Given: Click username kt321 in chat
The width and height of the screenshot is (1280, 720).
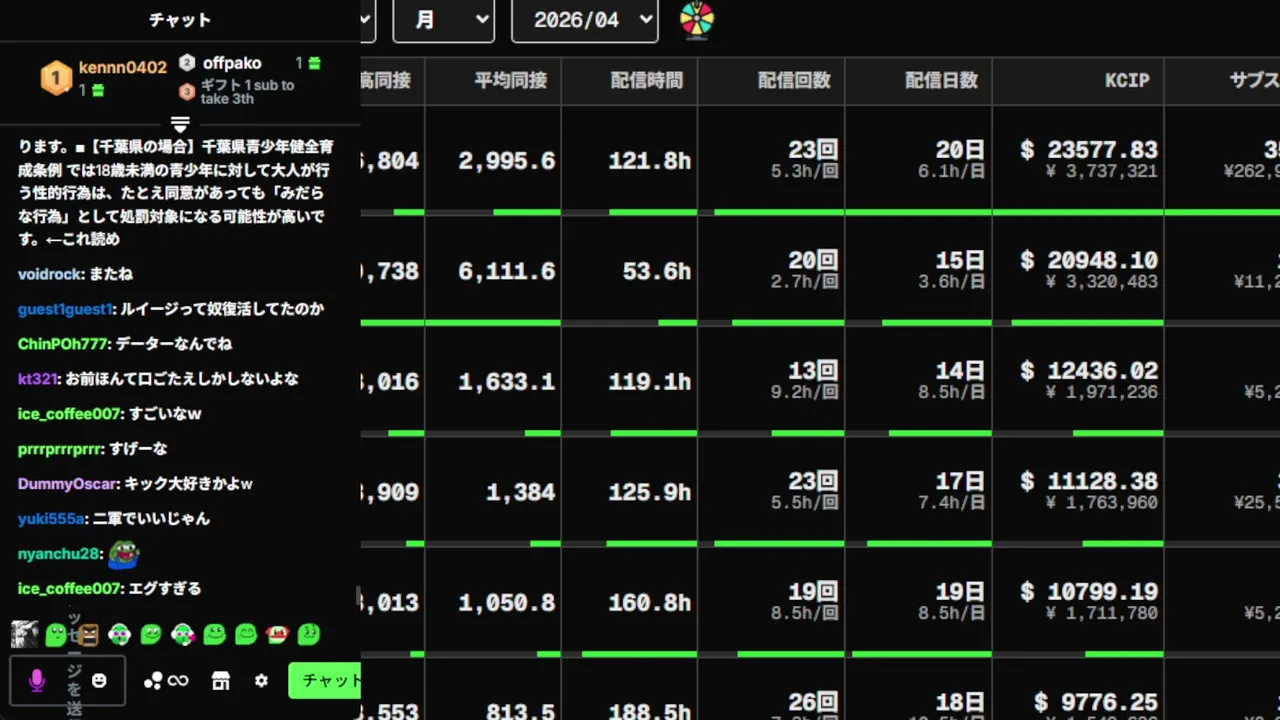Looking at the screenshot, I should point(38,379).
